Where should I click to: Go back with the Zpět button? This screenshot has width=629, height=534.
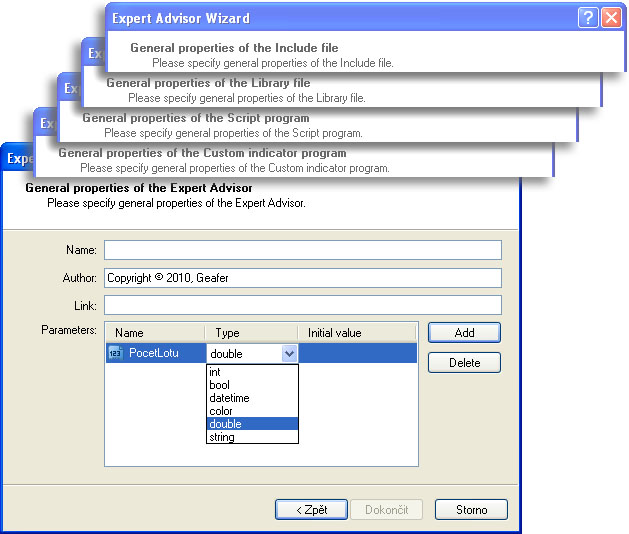(311, 510)
